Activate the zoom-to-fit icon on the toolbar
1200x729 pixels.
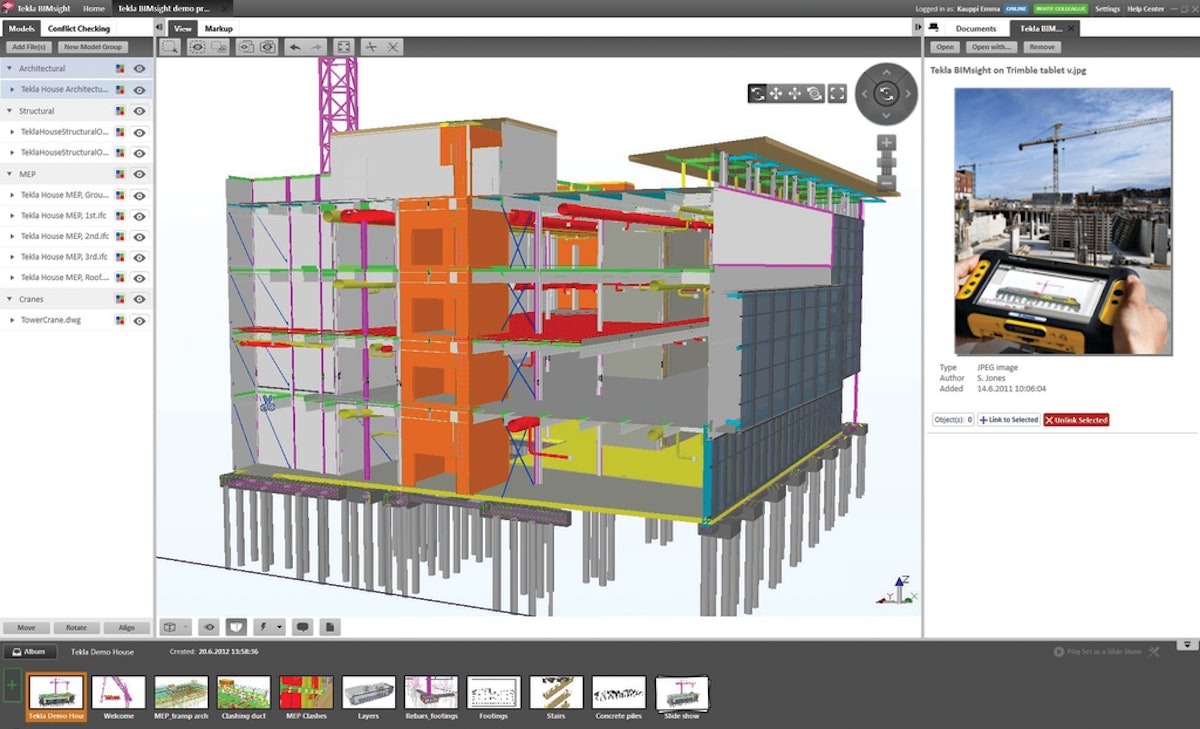click(x=344, y=46)
